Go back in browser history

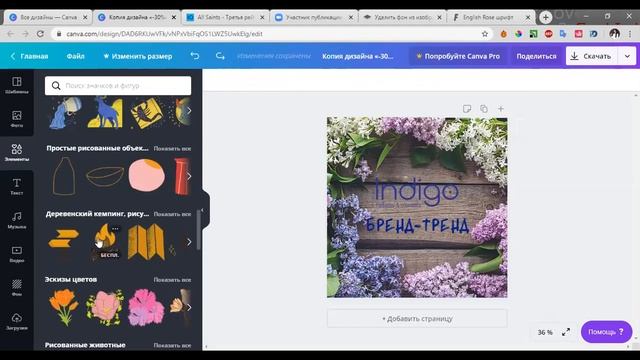click(x=11, y=34)
